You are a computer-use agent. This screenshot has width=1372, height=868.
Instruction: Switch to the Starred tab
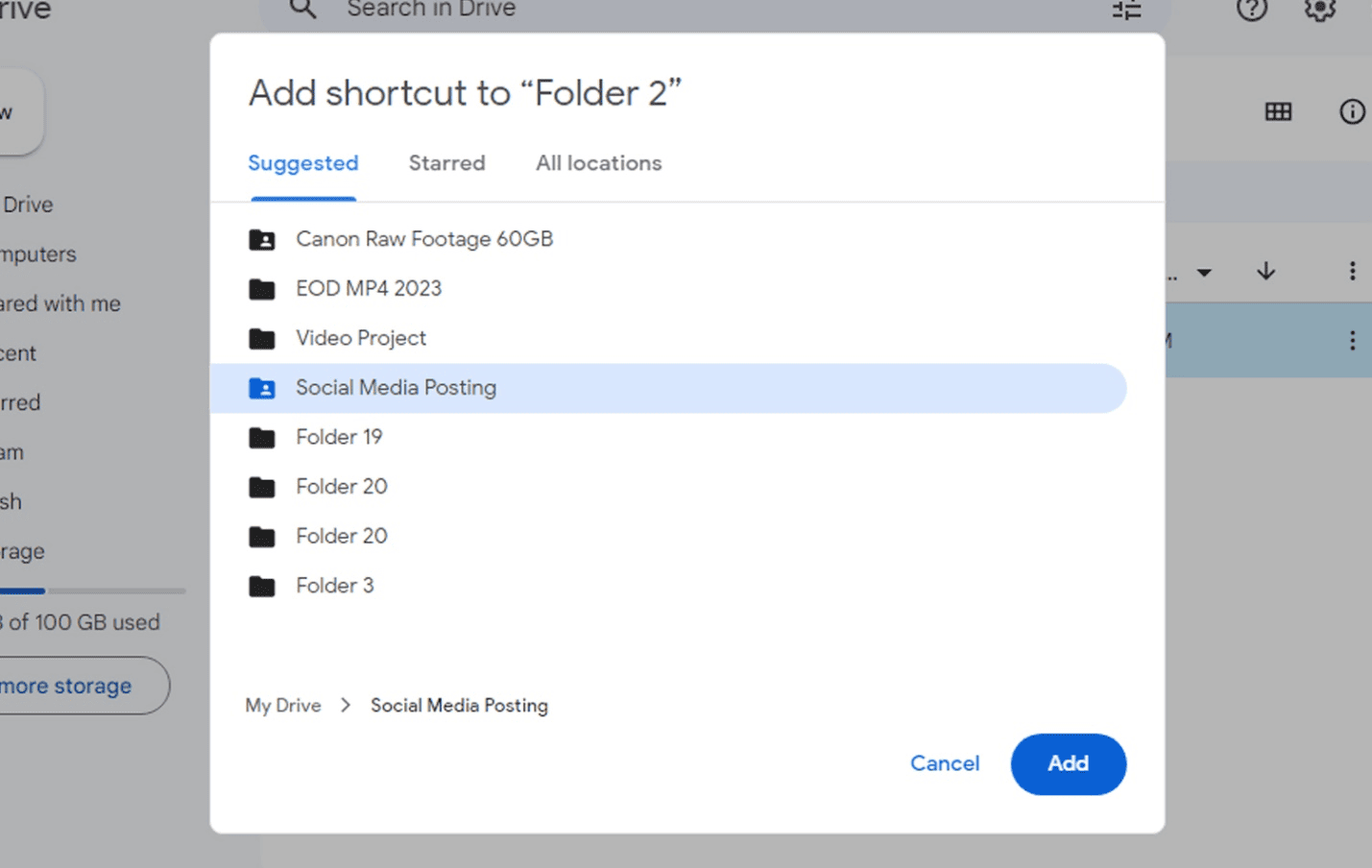pos(446,163)
